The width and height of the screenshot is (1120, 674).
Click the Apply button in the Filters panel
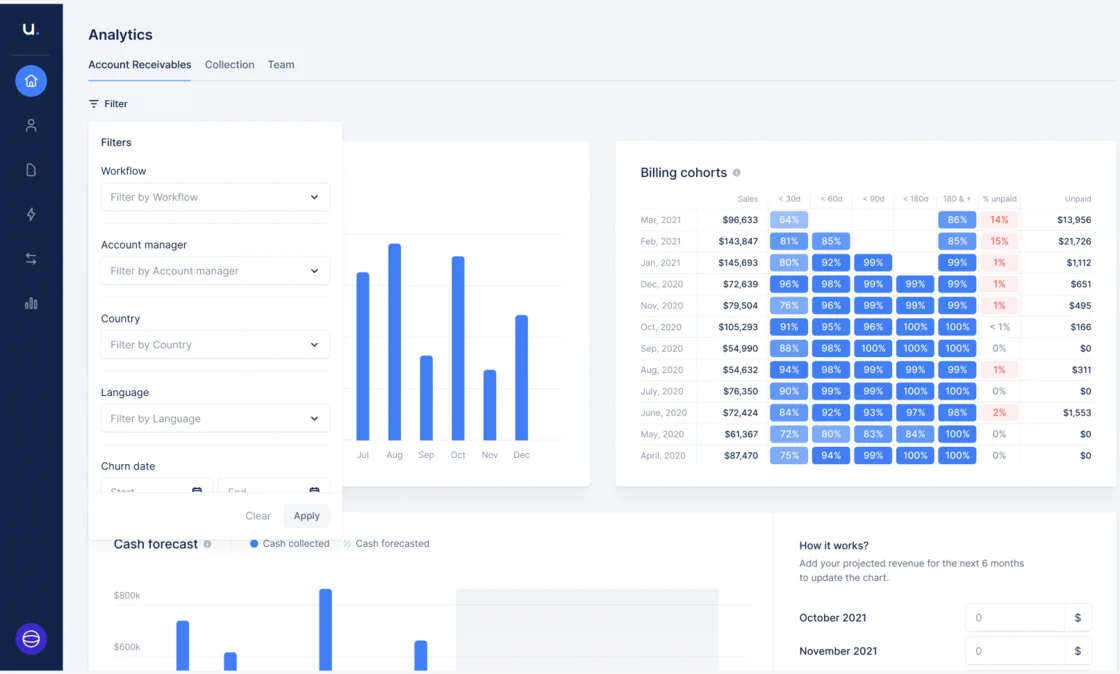[306, 515]
